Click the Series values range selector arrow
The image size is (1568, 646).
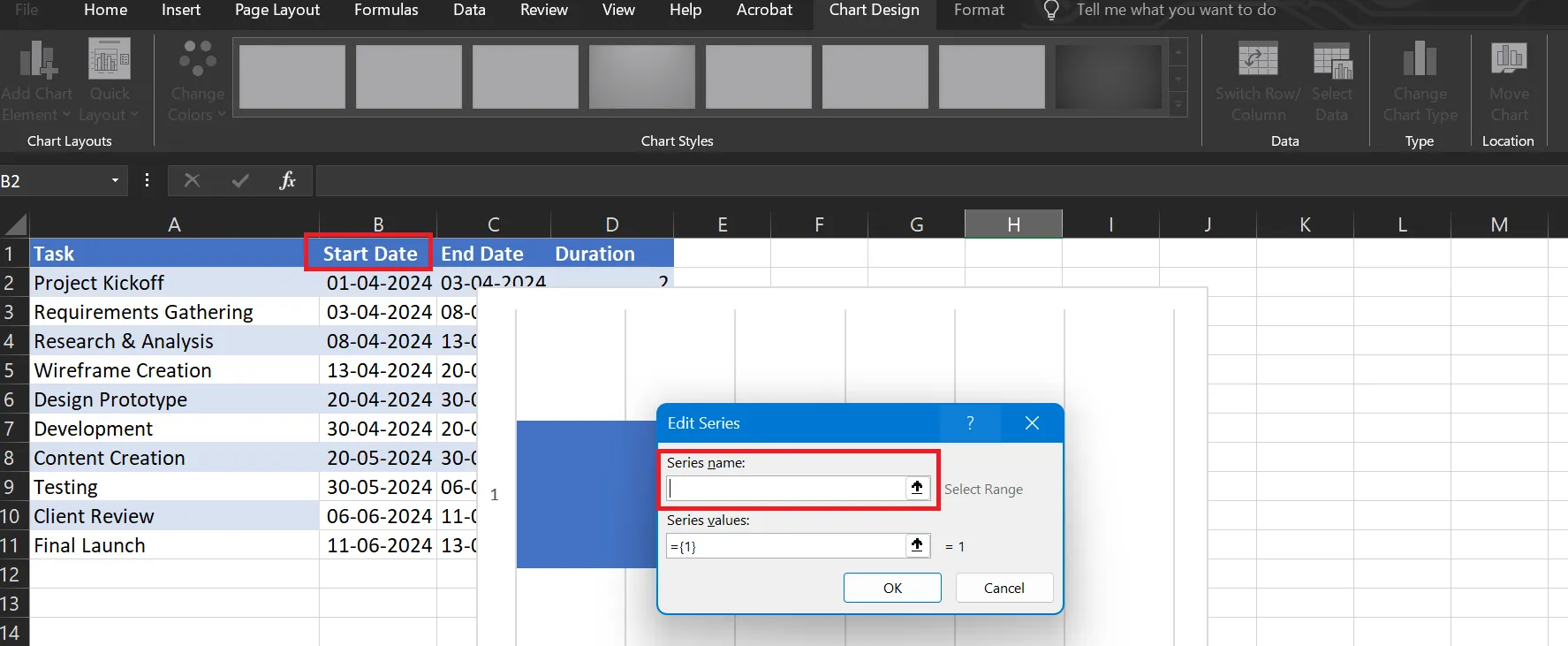917,545
